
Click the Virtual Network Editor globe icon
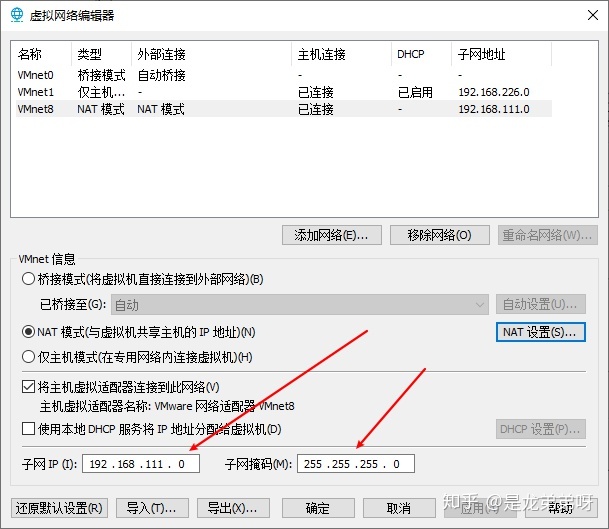click(x=17, y=14)
